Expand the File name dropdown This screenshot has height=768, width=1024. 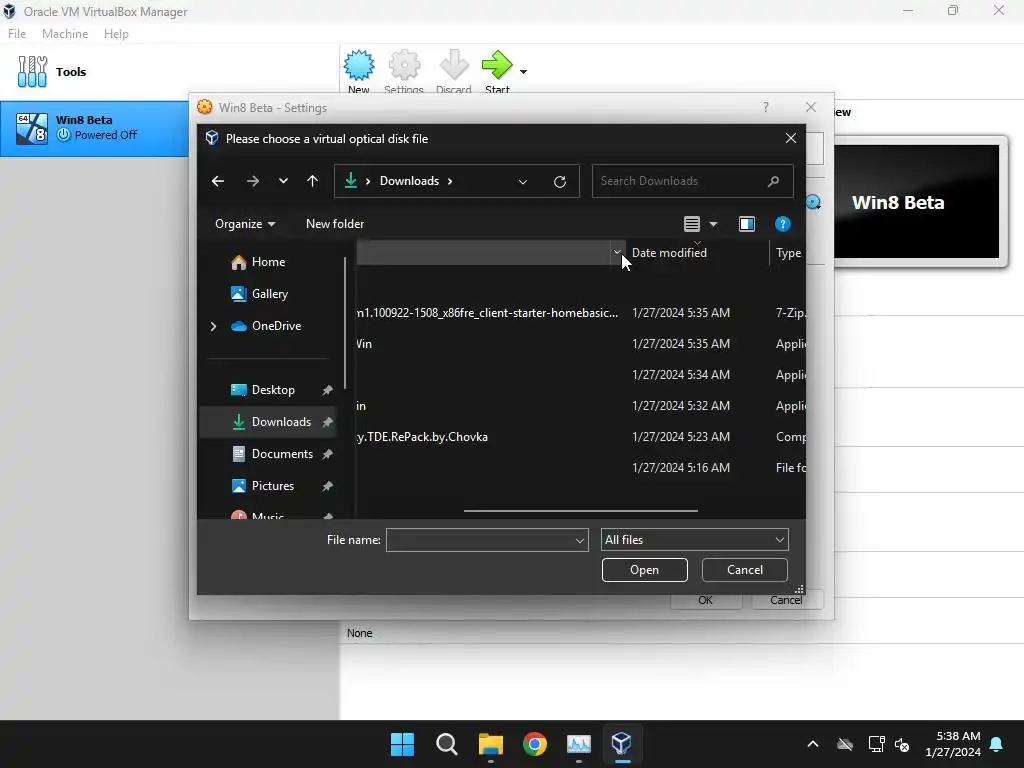[x=579, y=540]
